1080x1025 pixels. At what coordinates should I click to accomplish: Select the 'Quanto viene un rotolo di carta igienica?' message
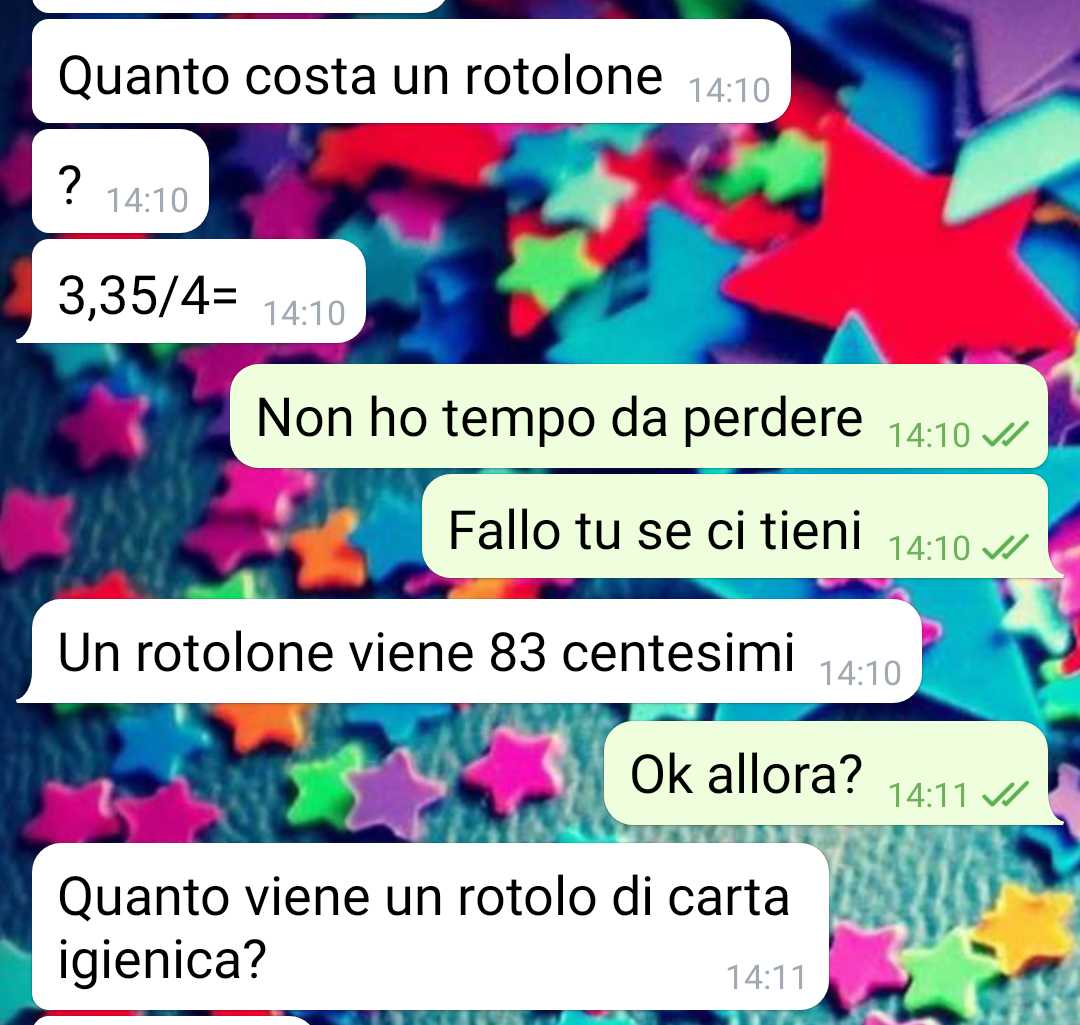430,926
